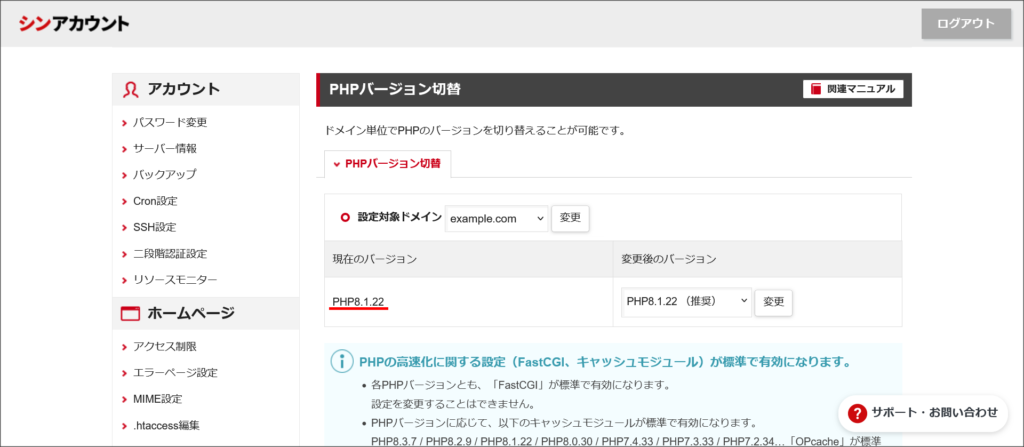Click the red circle beside 設定対象ドメイン
The width and height of the screenshot is (1024, 447).
click(x=345, y=218)
